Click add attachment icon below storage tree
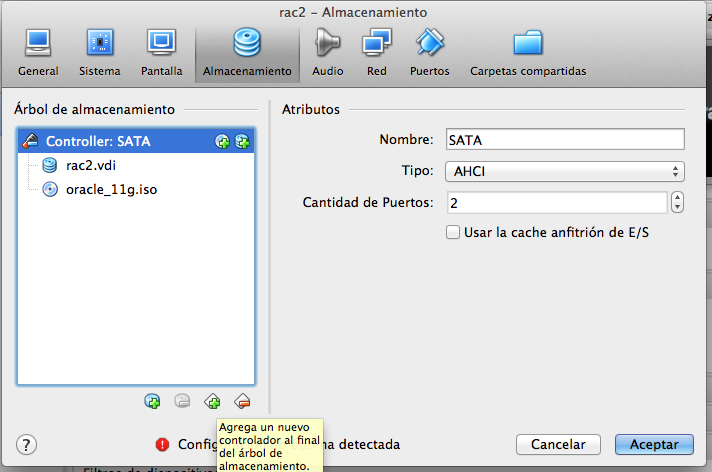 (x=152, y=401)
